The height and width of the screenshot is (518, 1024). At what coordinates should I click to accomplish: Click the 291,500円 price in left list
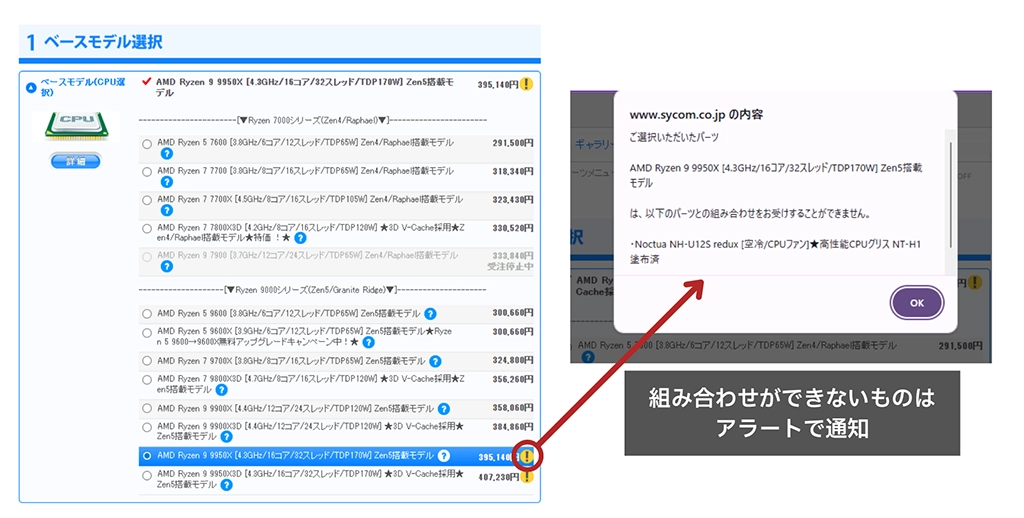(x=513, y=143)
